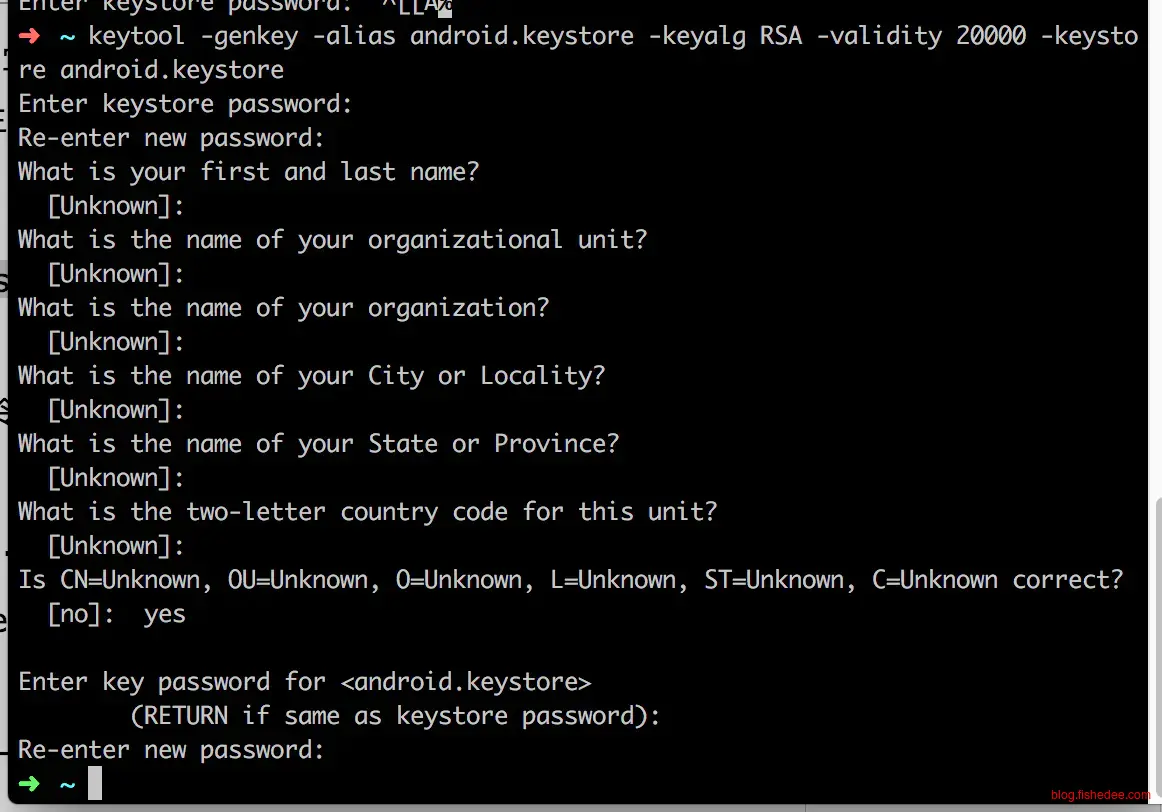The image size is (1162, 812).
Task: Click the "(RETURN if same as keystore password):" line
Action: pos(395,716)
